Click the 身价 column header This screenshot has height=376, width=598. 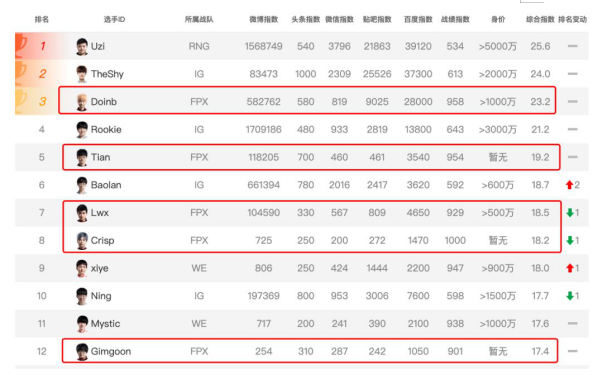pos(498,19)
